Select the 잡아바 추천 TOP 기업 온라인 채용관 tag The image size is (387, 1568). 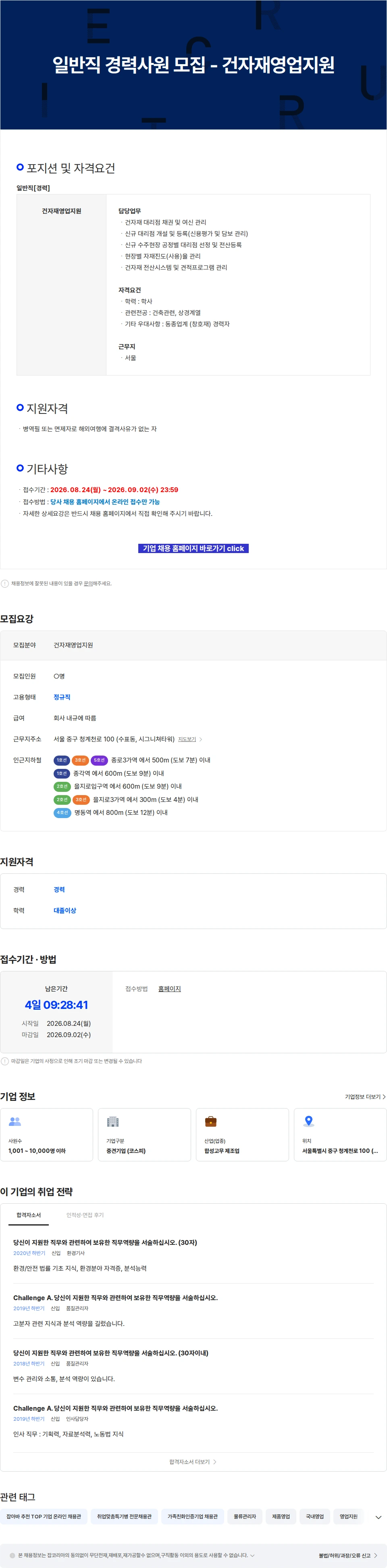tap(44, 1516)
